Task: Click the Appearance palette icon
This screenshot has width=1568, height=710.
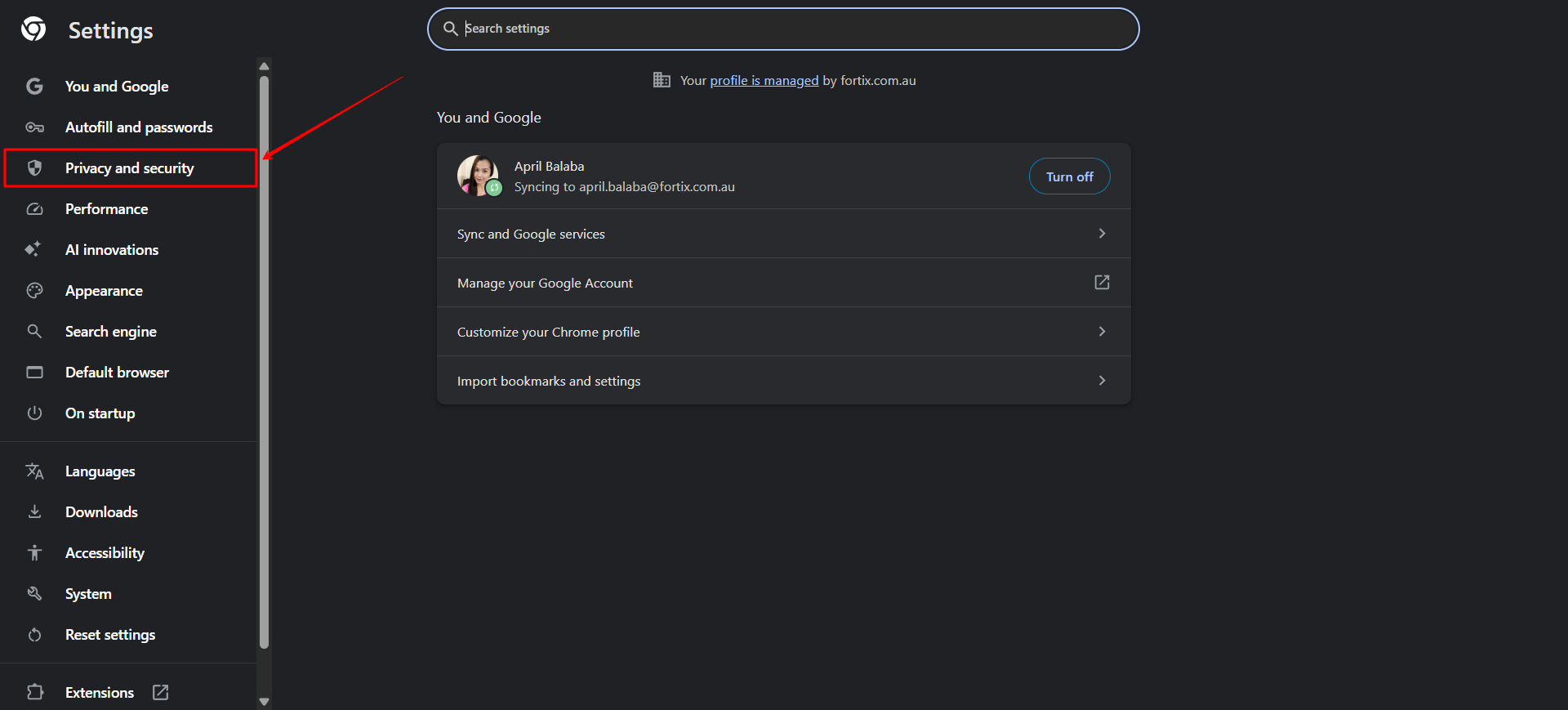Action: pyautogui.click(x=34, y=291)
